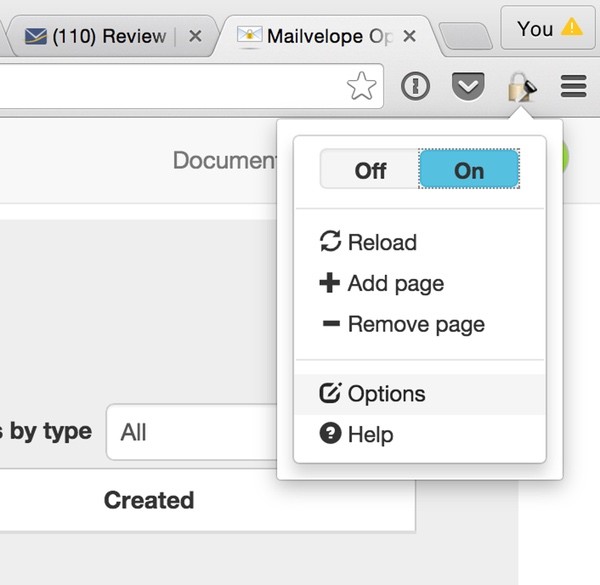Switch Mailvelope to On
600x585 pixels.
coord(469,169)
